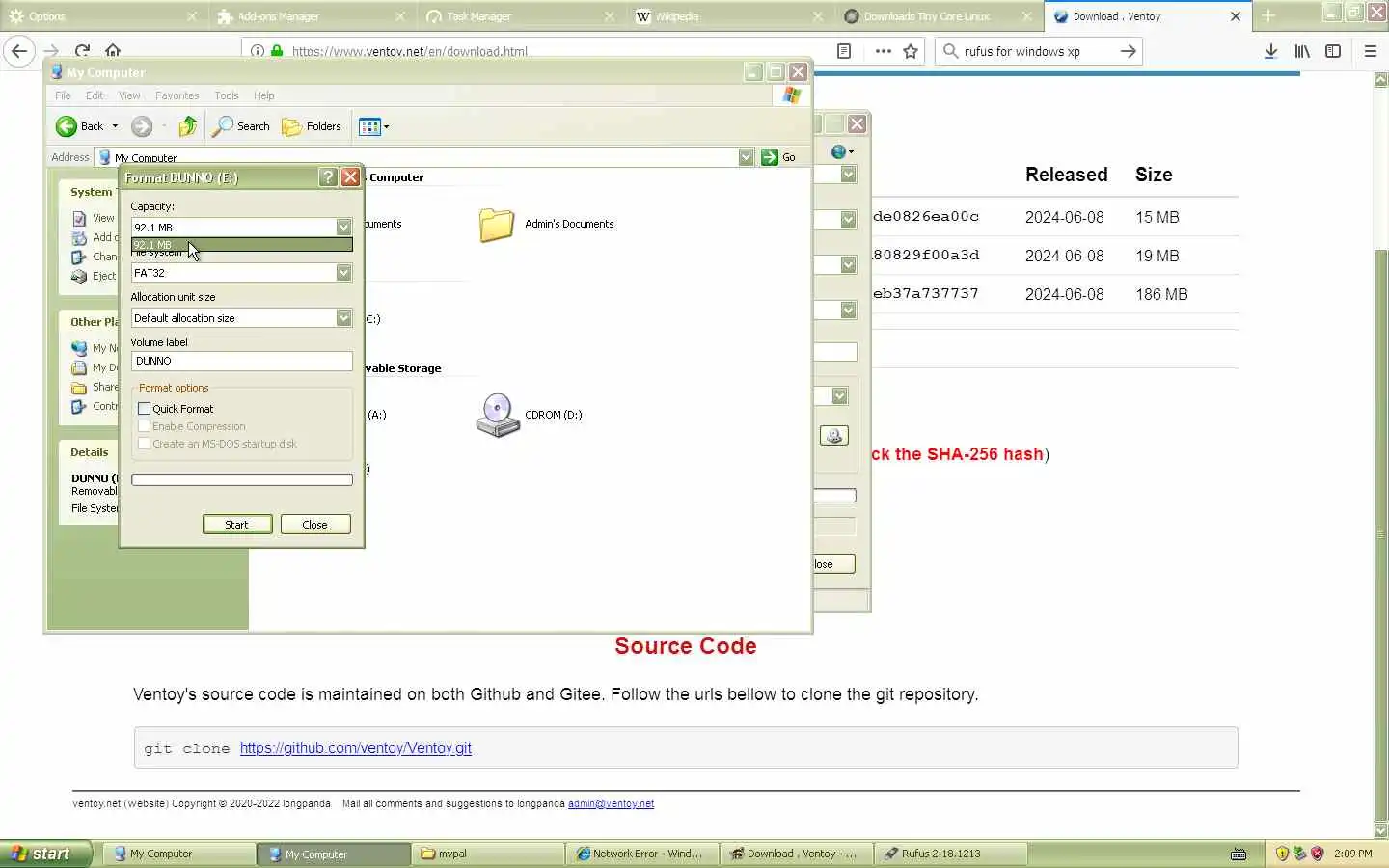The image size is (1389, 868).
Task: Open the github.com/ventoy/Ventoy.git link
Action: click(x=355, y=748)
